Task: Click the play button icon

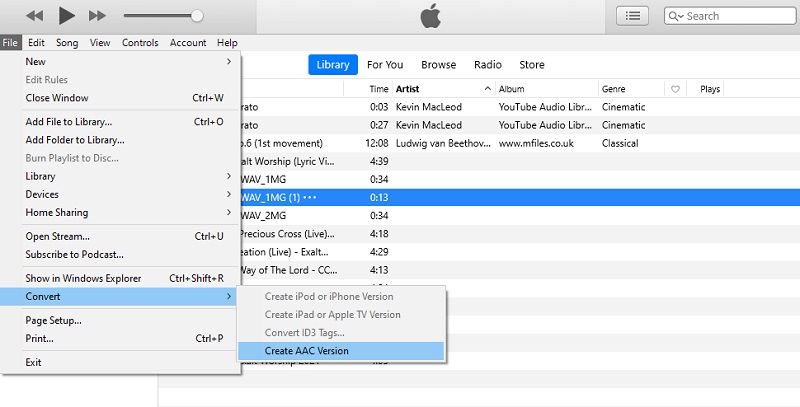Action: coord(67,16)
